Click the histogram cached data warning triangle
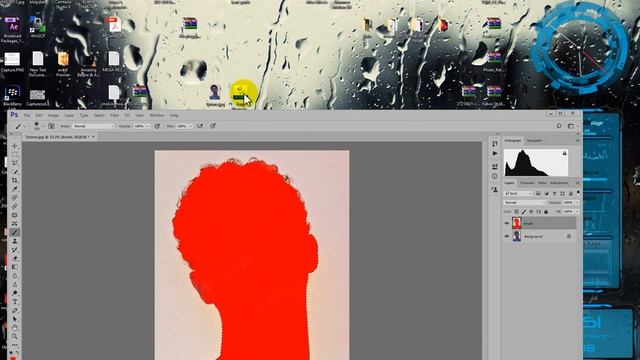Viewport: 640px width, 360px height. [564, 153]
